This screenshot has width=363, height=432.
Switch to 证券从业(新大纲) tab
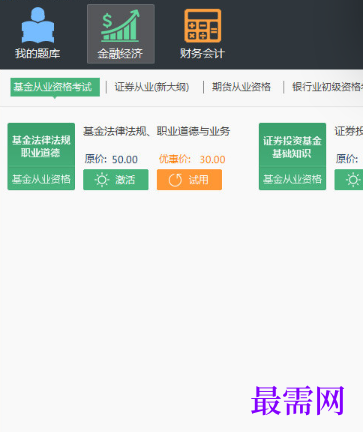[x=152, y=87]
